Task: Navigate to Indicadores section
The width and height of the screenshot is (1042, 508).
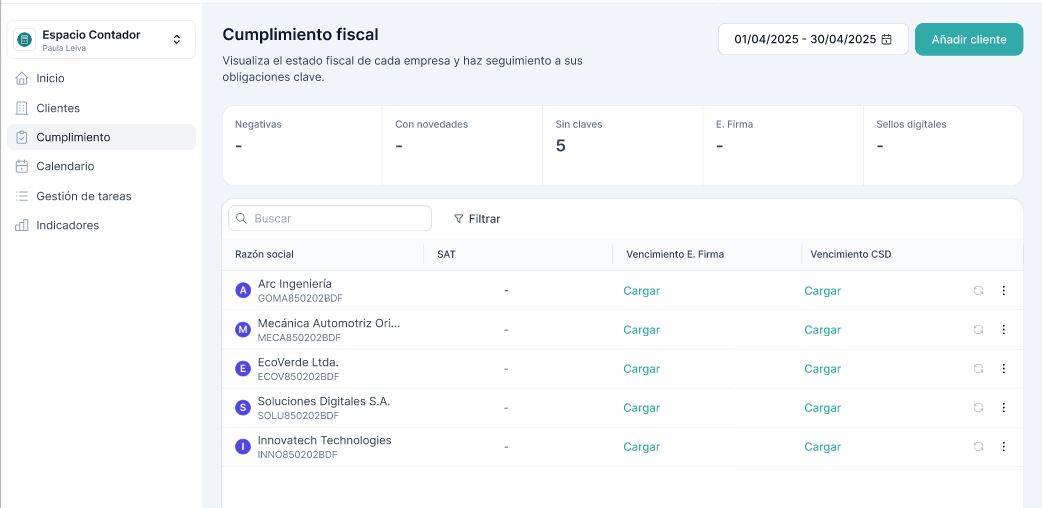Action: [x=67, y=225]
